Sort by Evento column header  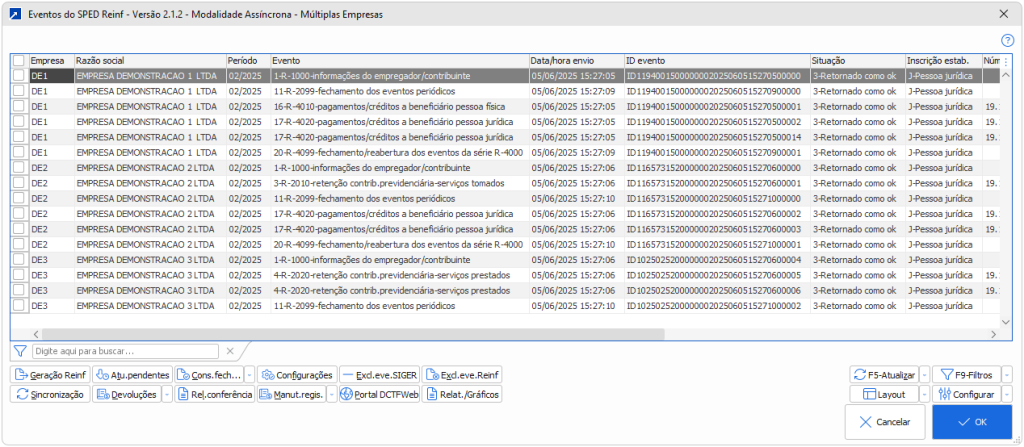pos(400,61)
